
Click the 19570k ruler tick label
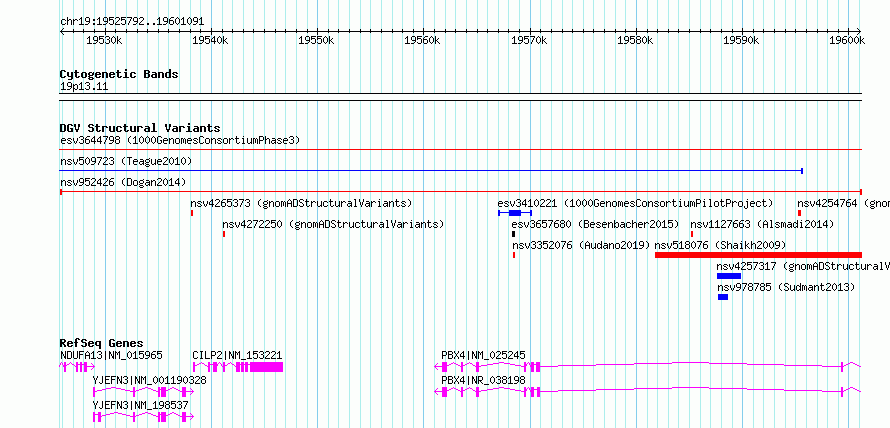click(x=528, y=41)
